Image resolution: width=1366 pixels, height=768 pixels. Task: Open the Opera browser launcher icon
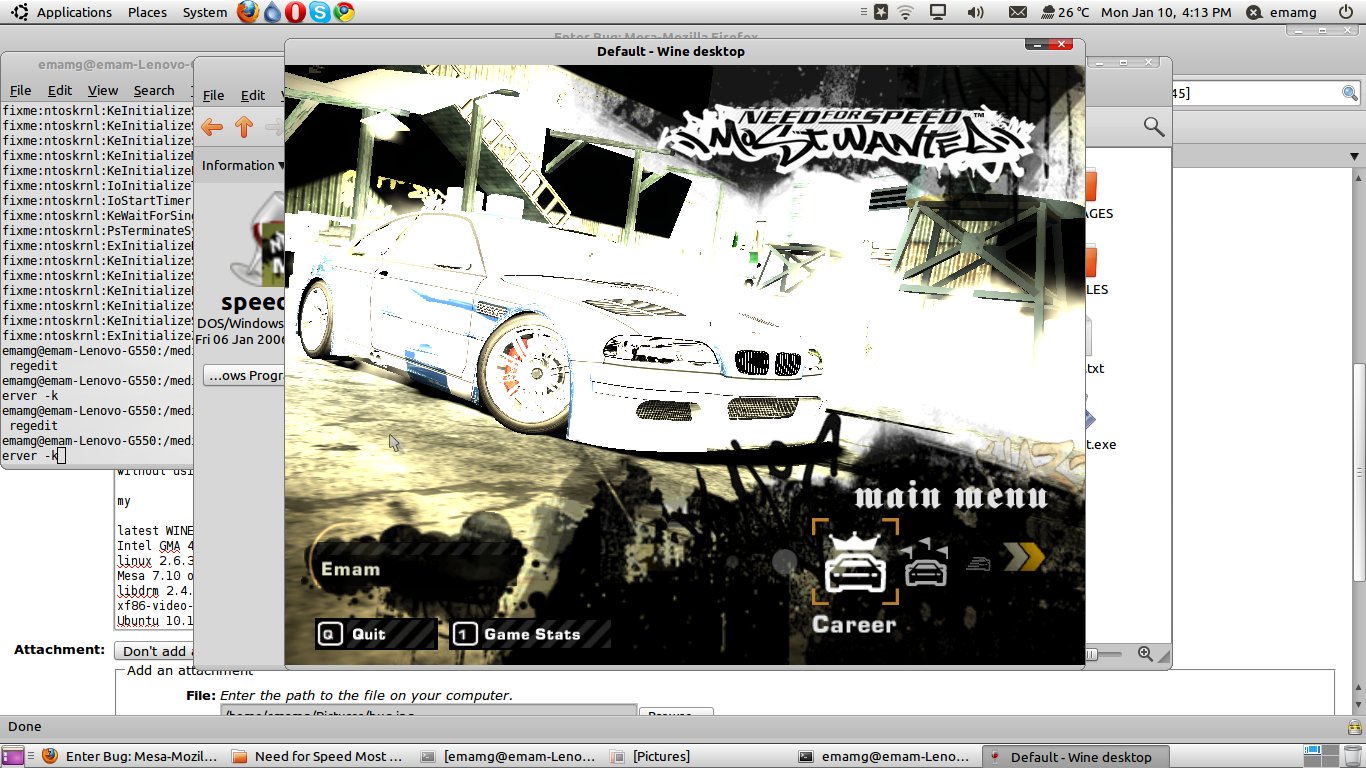click(x=296, y=12)
